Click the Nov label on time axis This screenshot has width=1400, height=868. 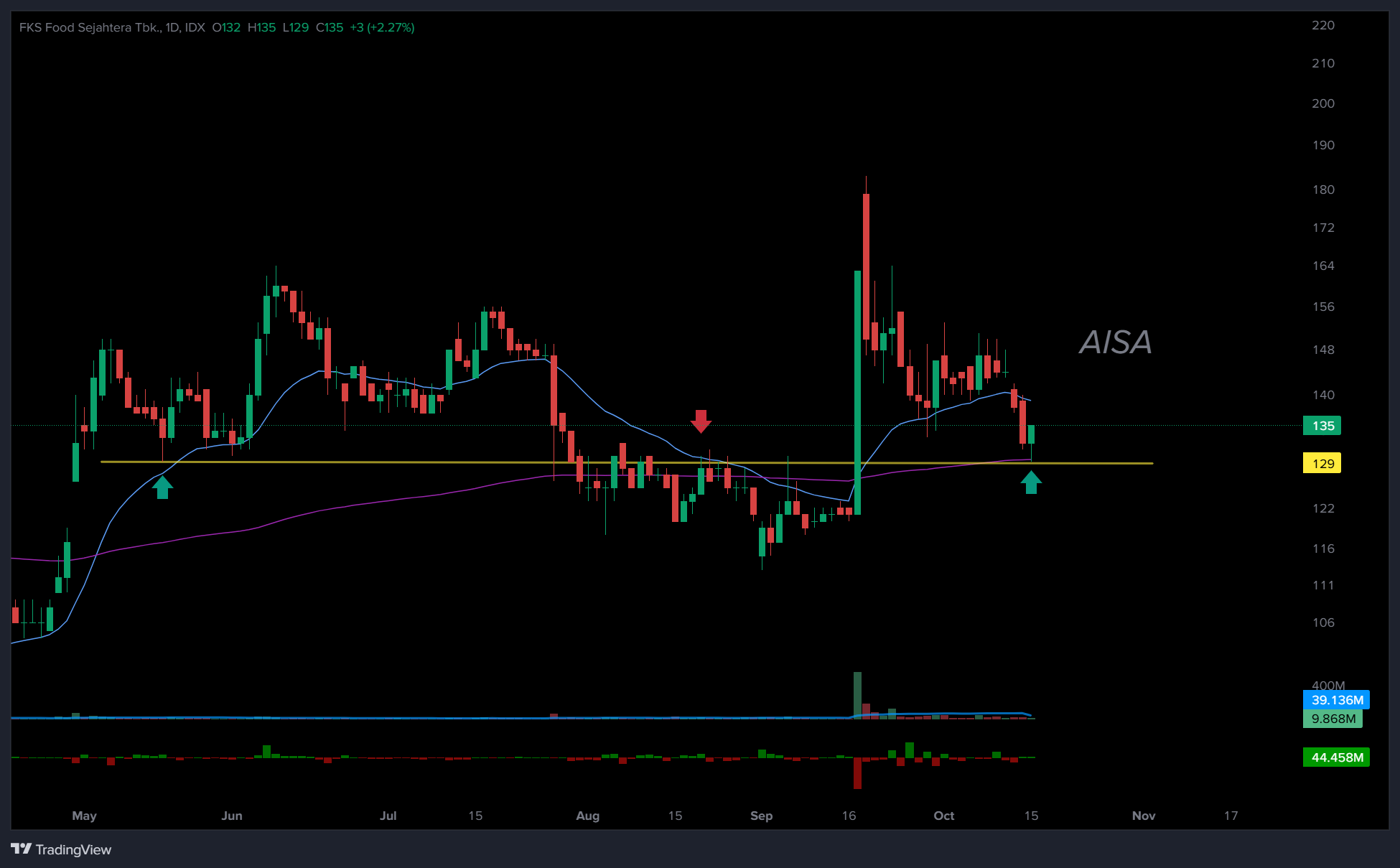point(1144,816)
